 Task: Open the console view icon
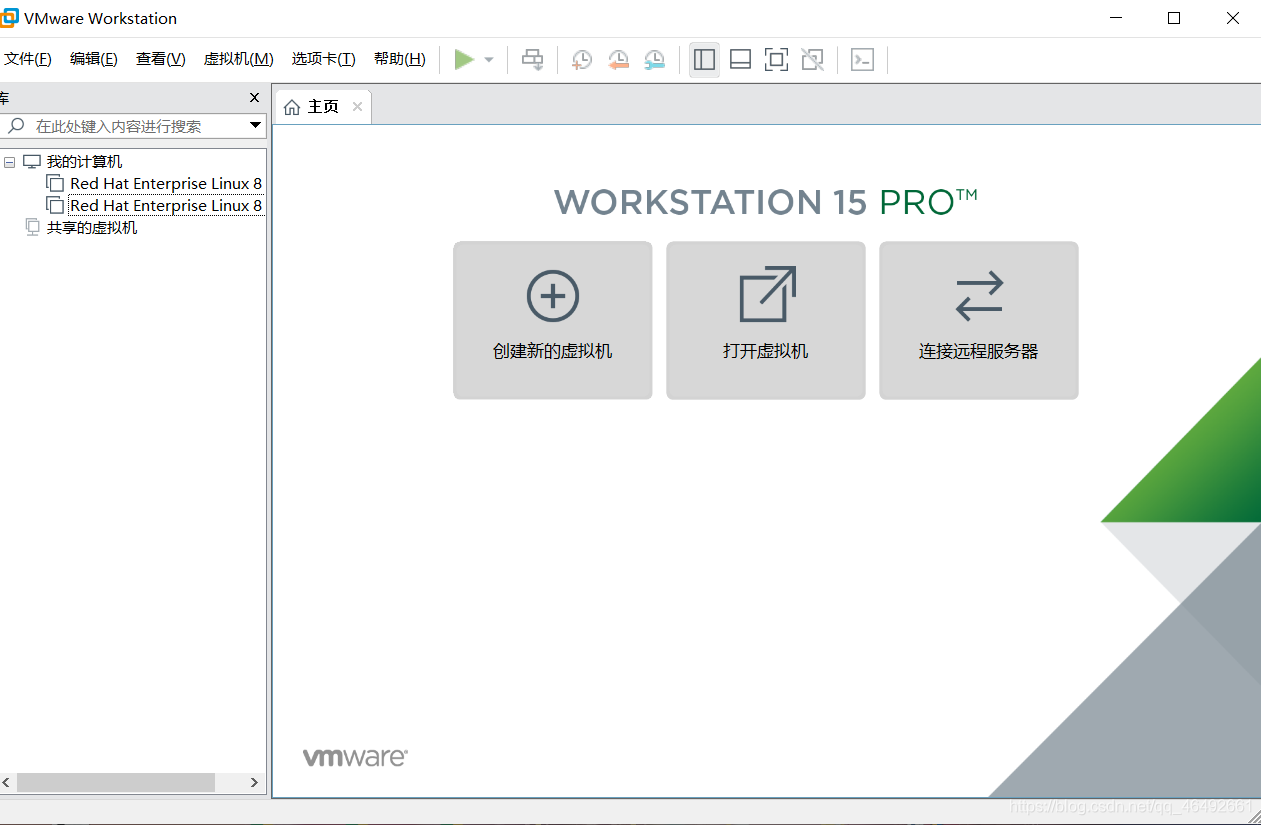pyautogui.click(x=862, y=60)
